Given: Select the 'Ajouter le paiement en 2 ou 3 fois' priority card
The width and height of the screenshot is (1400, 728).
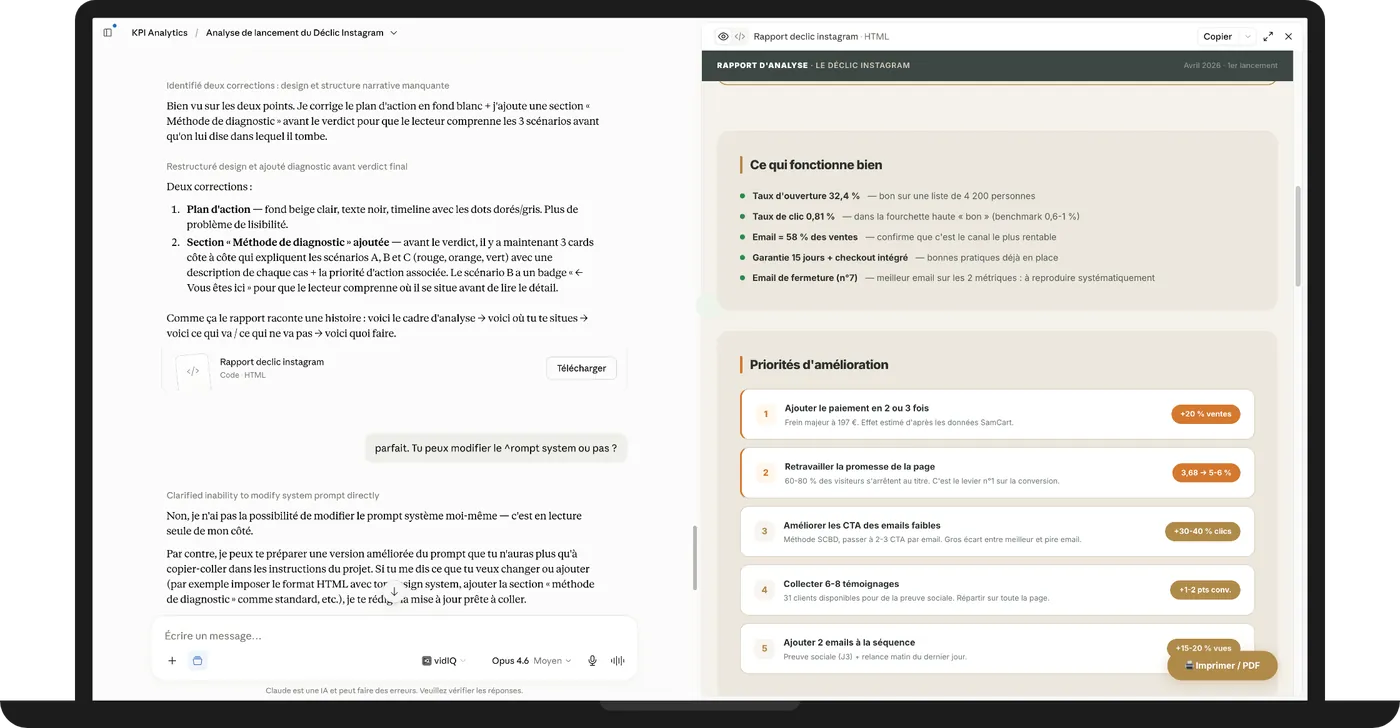Looking at the screenshot, I should point(997,414).
